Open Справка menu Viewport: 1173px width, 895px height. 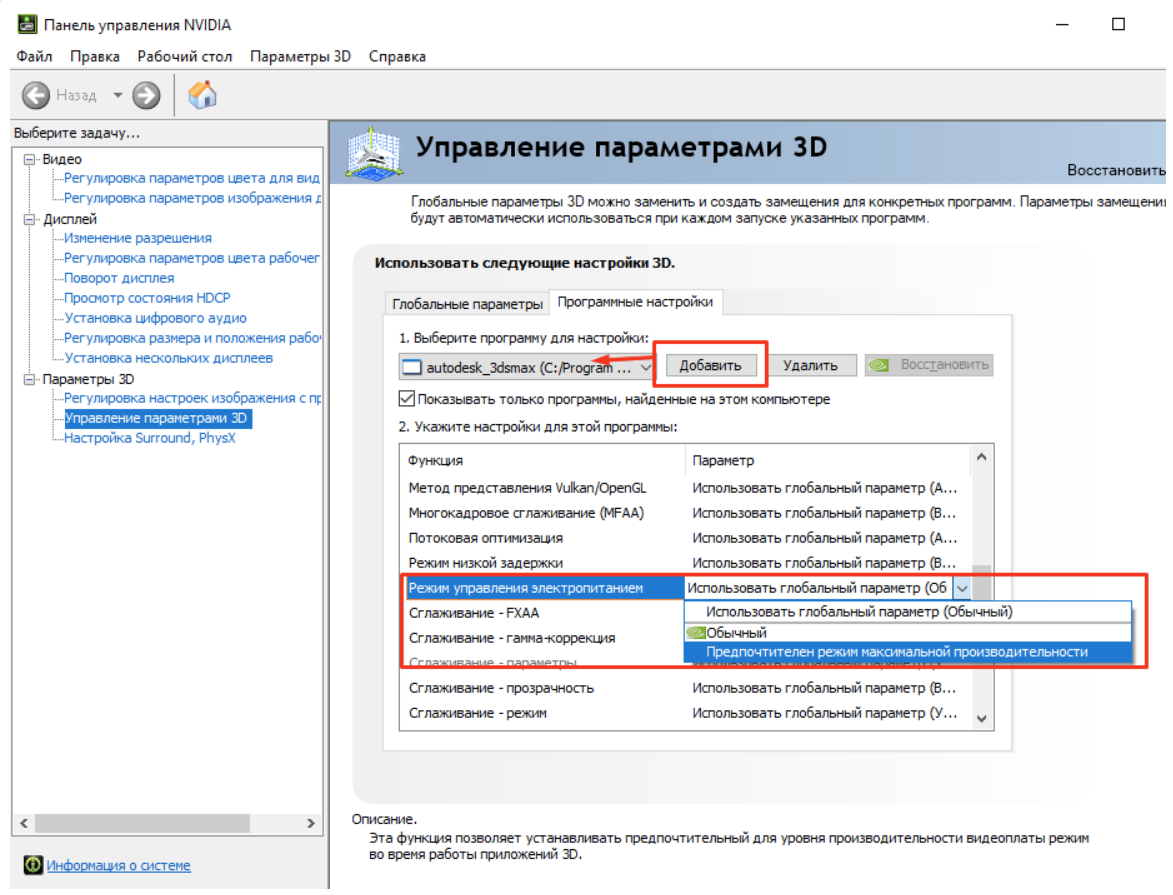point(397,56)
